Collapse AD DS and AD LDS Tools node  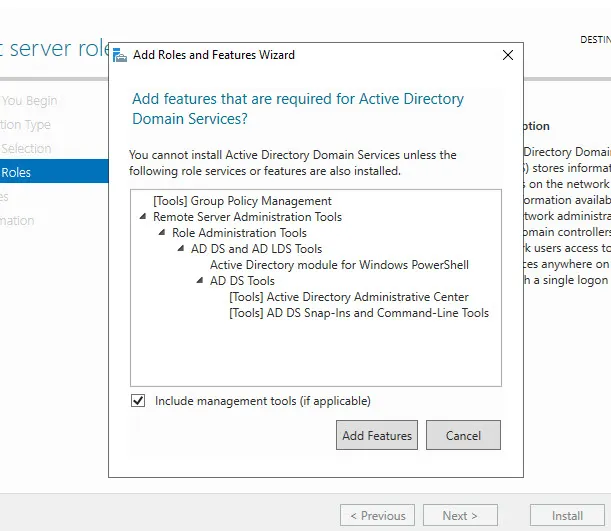181,248
